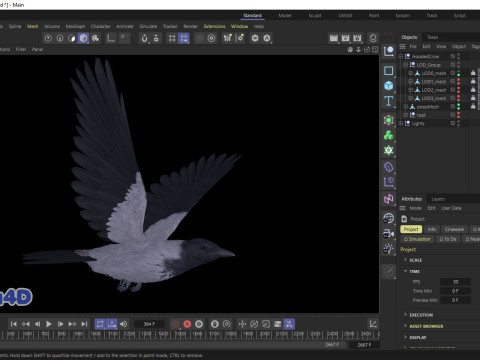Switch to Points mode in top toolbar
The width and height of the screenshot is (480, 360).
point(48,38)
